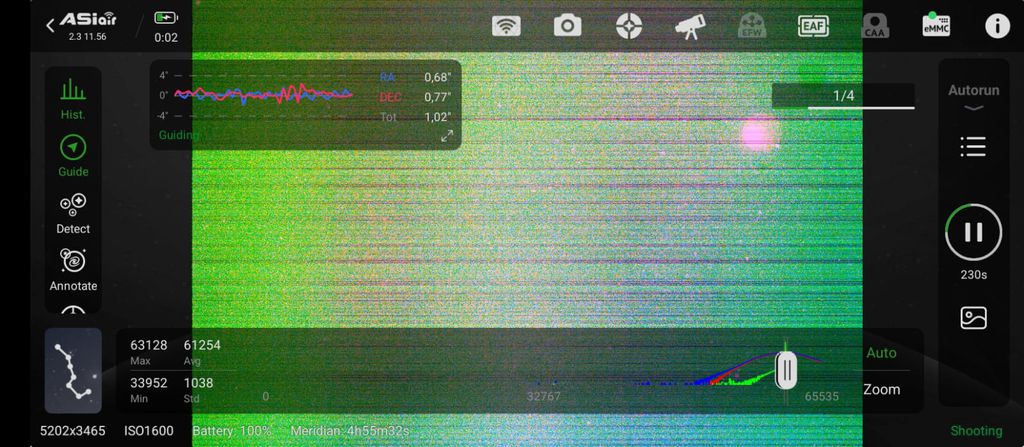Click the 230s exposure time label
Image resolution: width=1024 pixels, height=447 pixels.
[974, 275]
